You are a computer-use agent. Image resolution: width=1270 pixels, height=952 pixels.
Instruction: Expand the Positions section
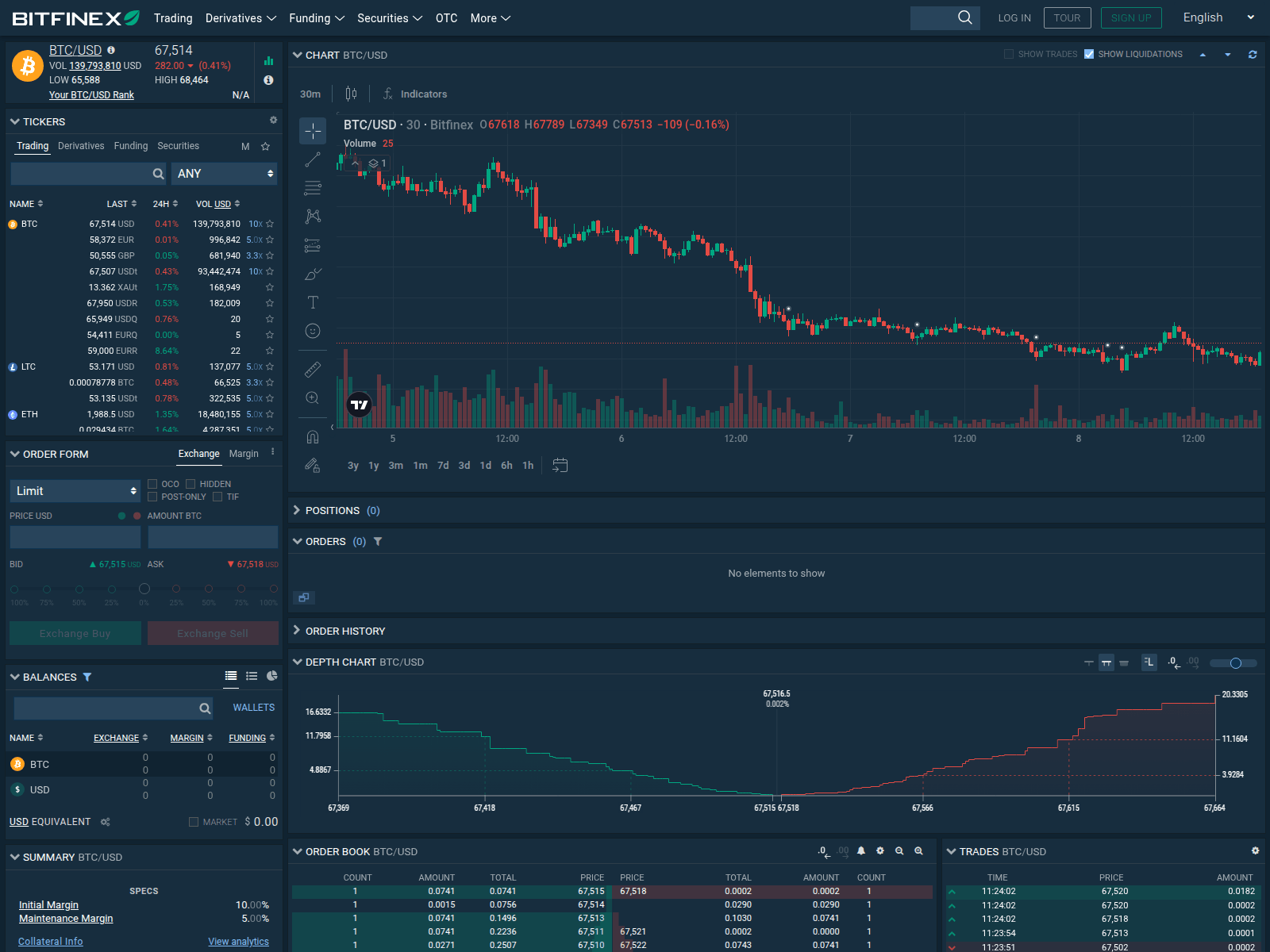296,510
